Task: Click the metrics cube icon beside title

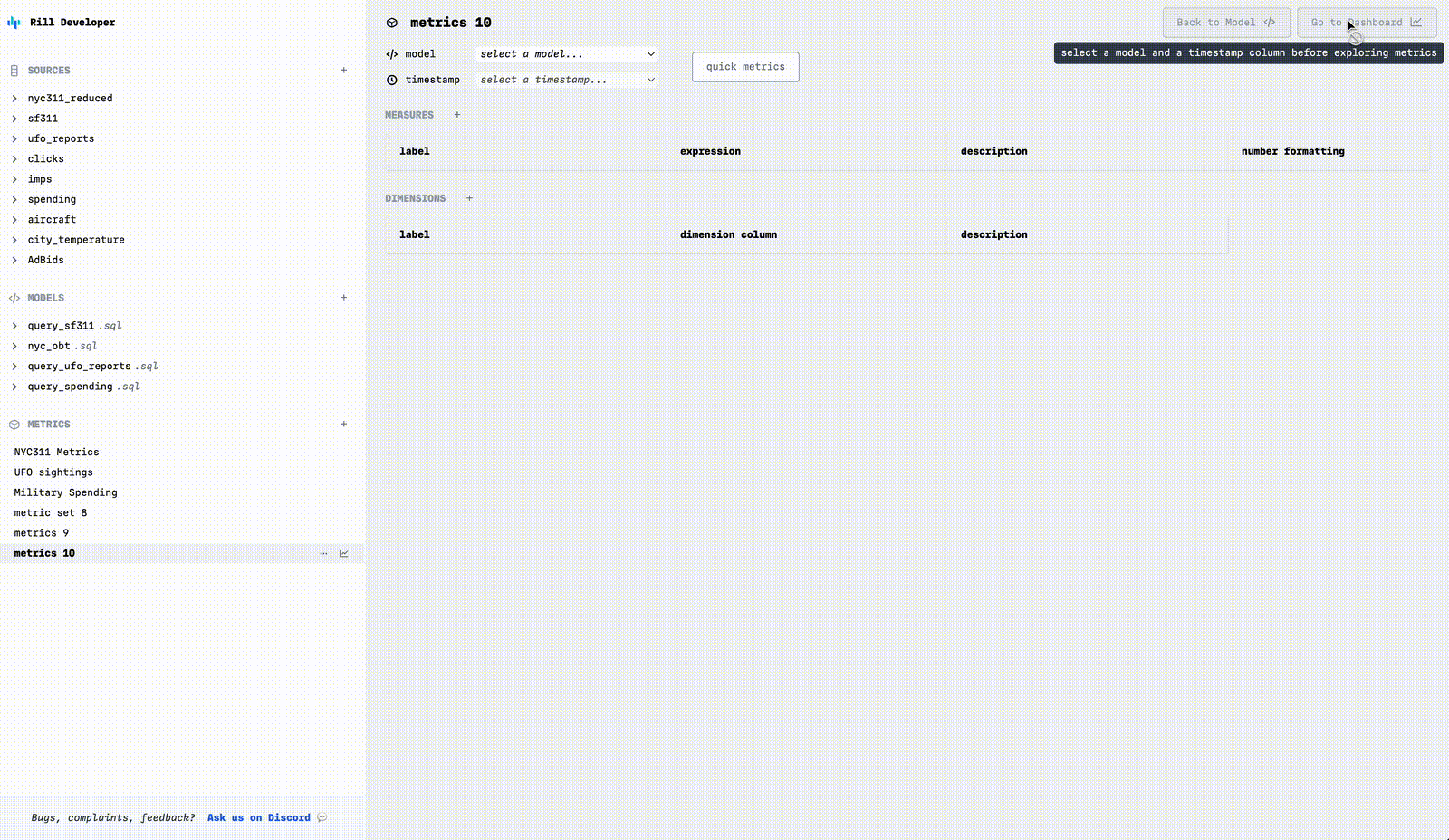Action: point(392,23)
